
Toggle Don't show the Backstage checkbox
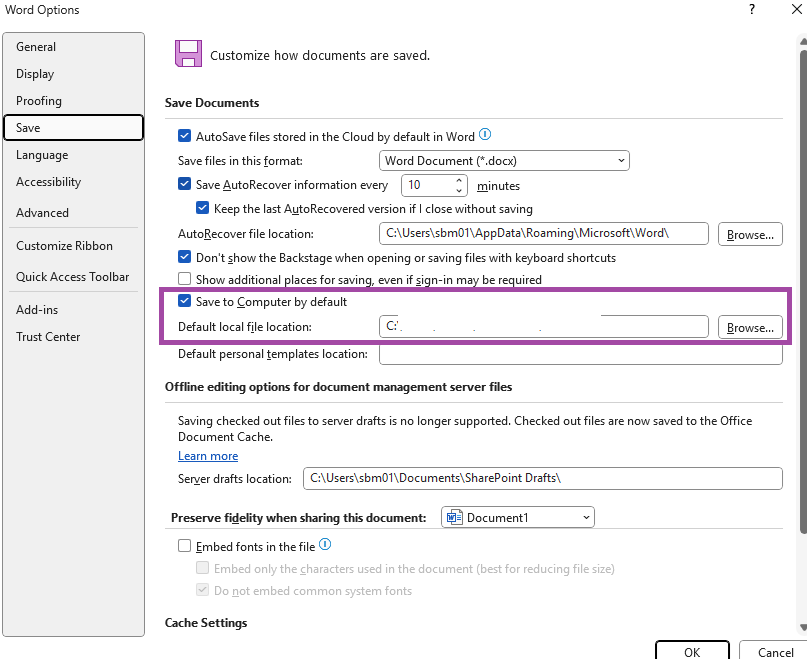[x=184, y=257]
